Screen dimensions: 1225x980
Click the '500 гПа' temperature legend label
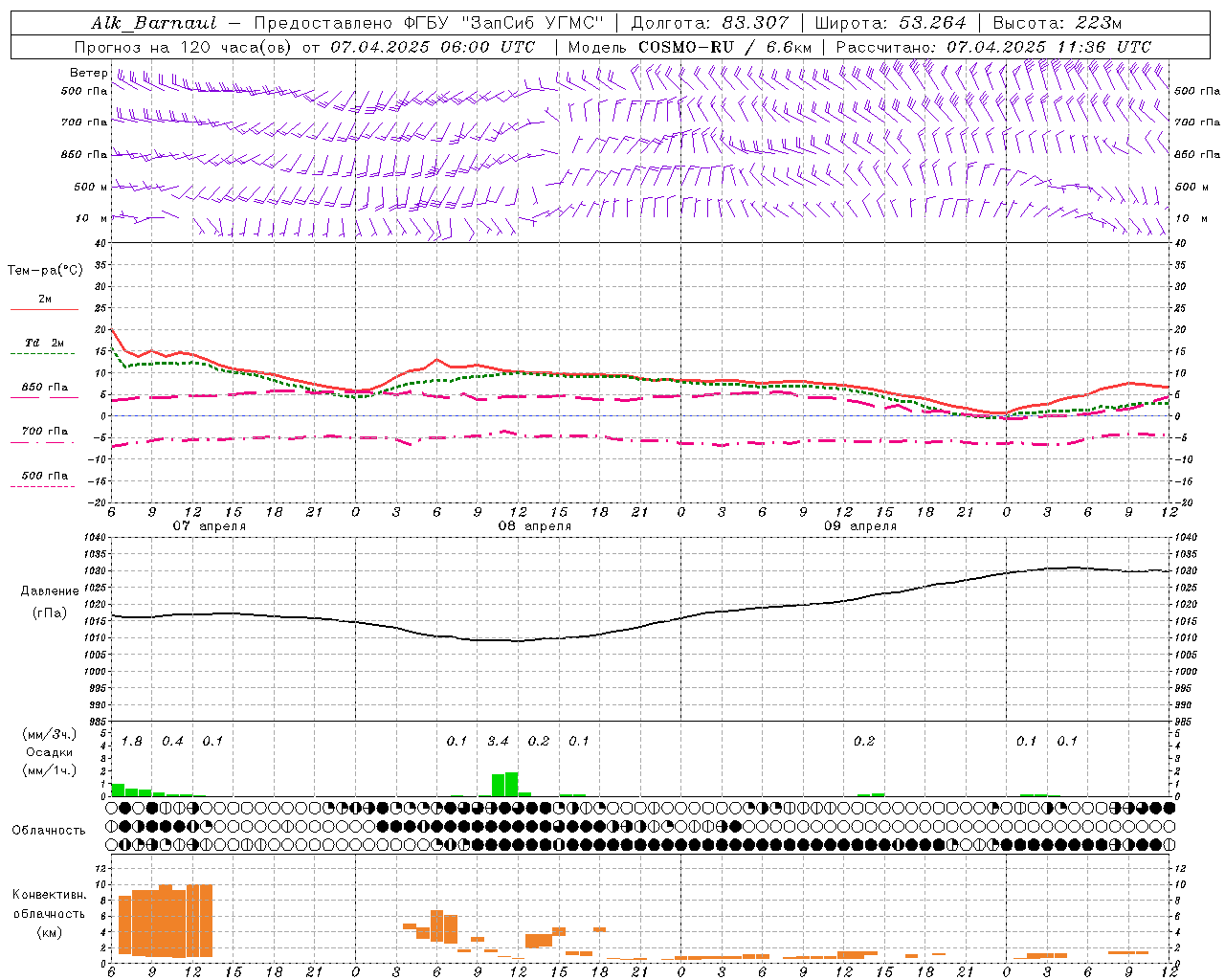pos(44,476)
